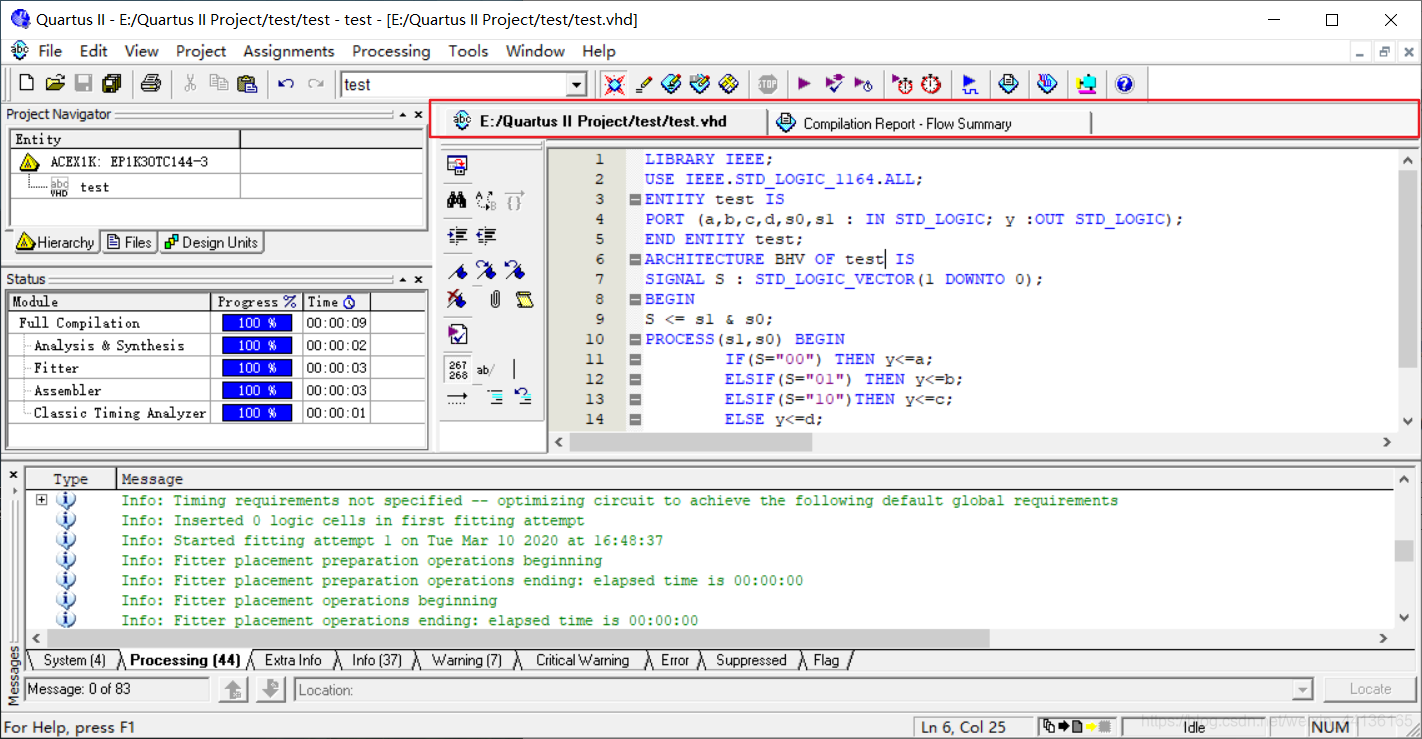Start compilation with the purple play icon

coord(804,84)
